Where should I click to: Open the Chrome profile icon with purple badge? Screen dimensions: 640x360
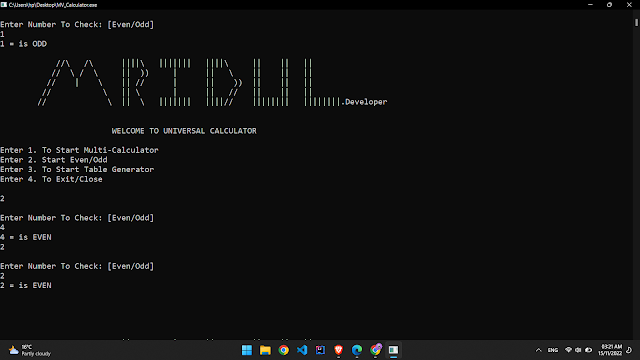(x=376, y=350)
